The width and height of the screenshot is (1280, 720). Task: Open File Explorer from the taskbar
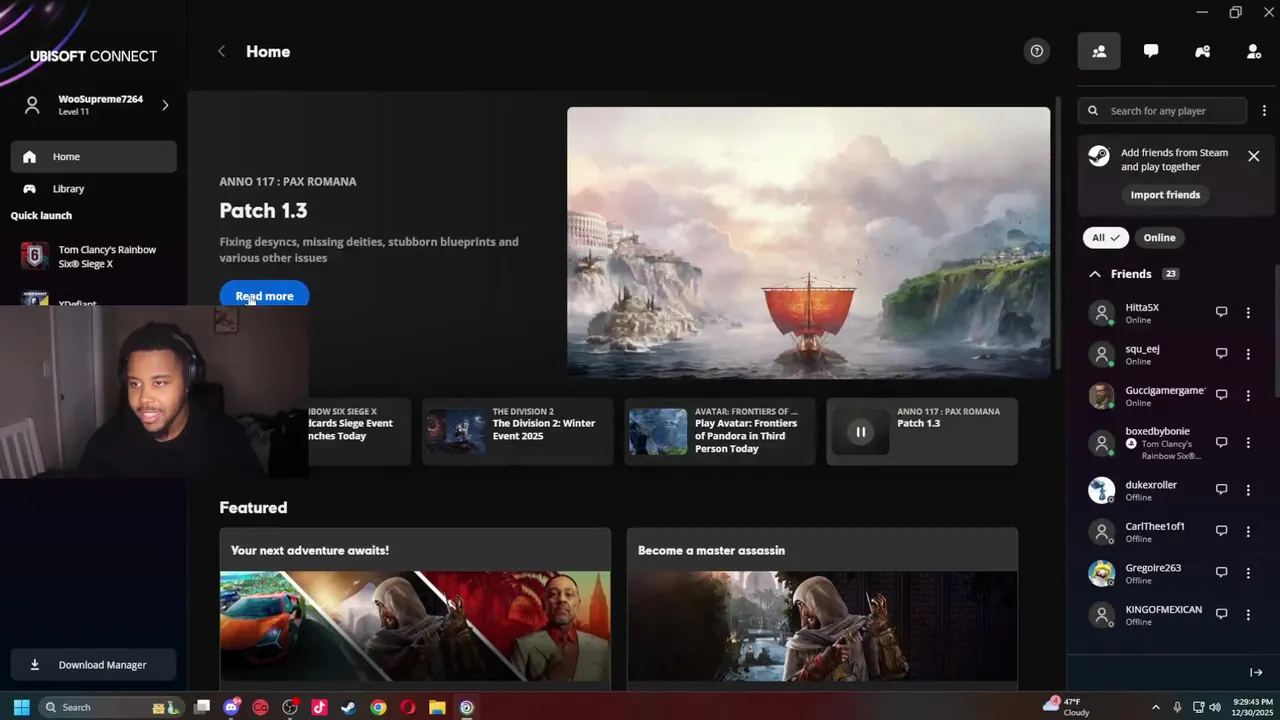click(x=437, y=707)
